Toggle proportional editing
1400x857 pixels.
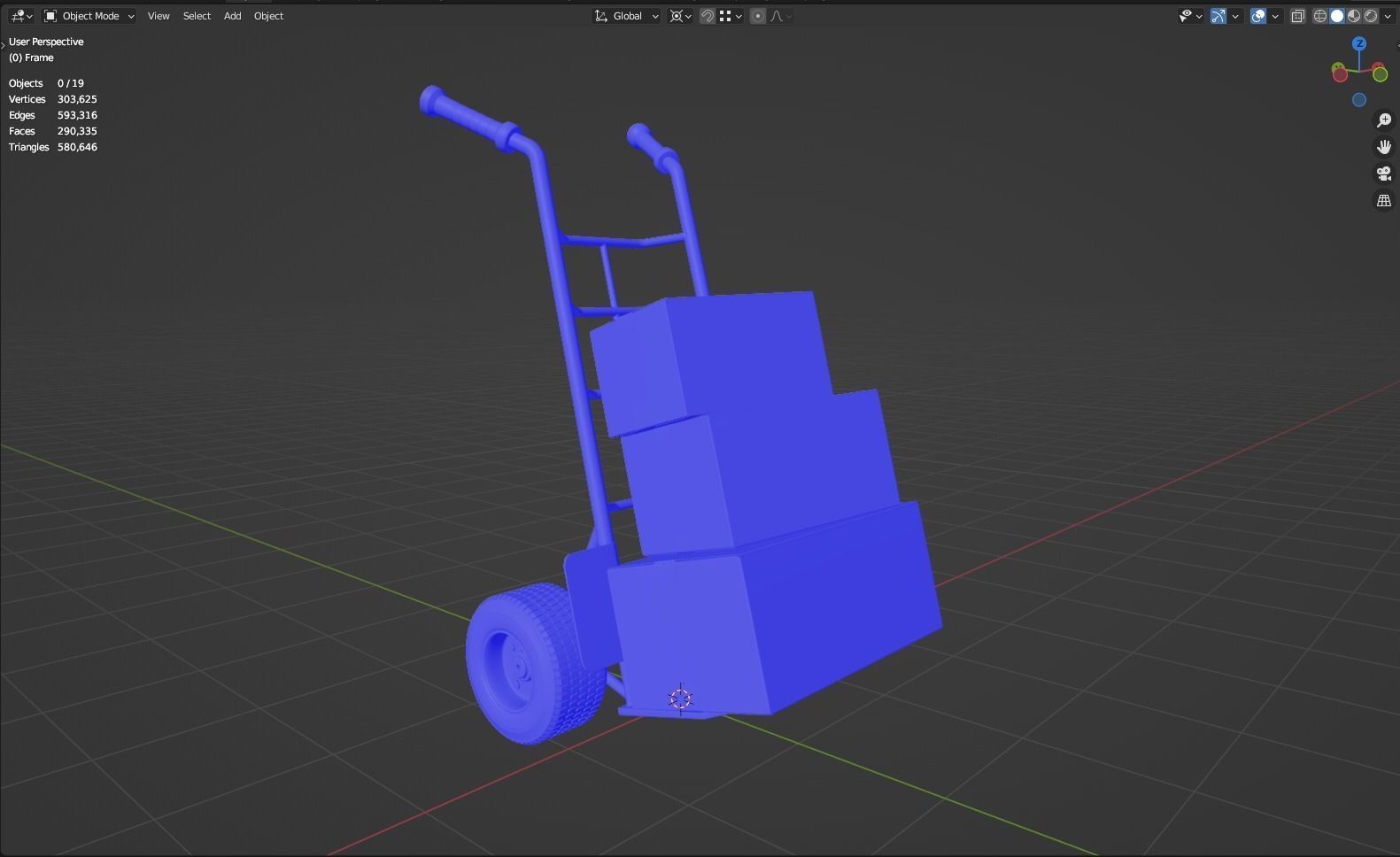(758, 16)
